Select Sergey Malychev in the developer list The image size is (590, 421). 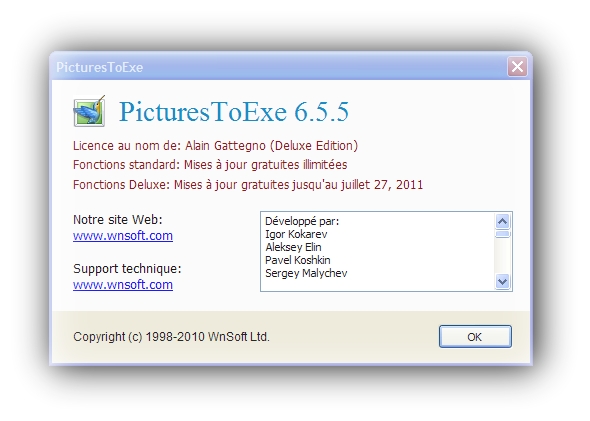tap(306, 273)
